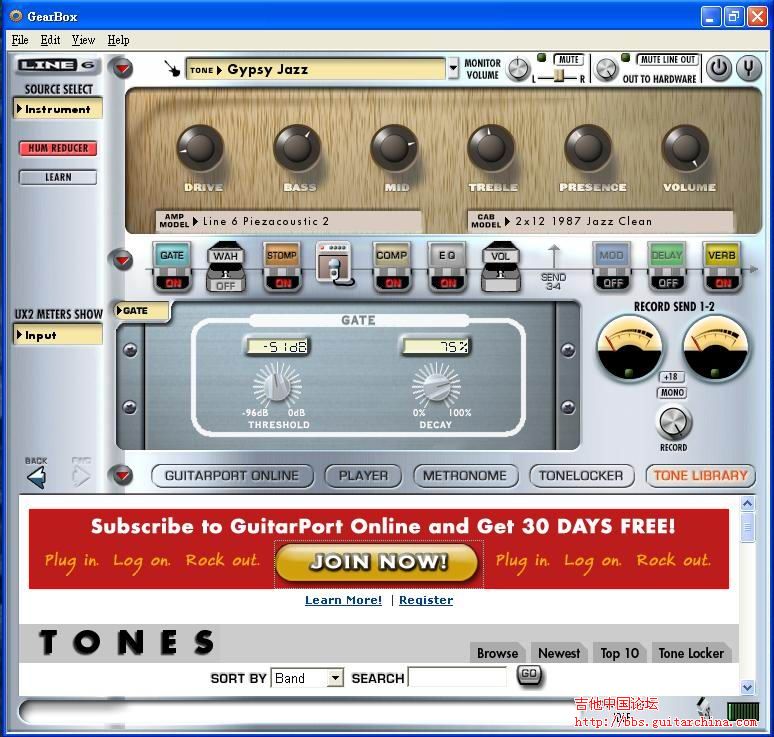The width and height of the screenshot is (774, 737).
Task: Follow the Learn More! link
Action: coord(343,600)
